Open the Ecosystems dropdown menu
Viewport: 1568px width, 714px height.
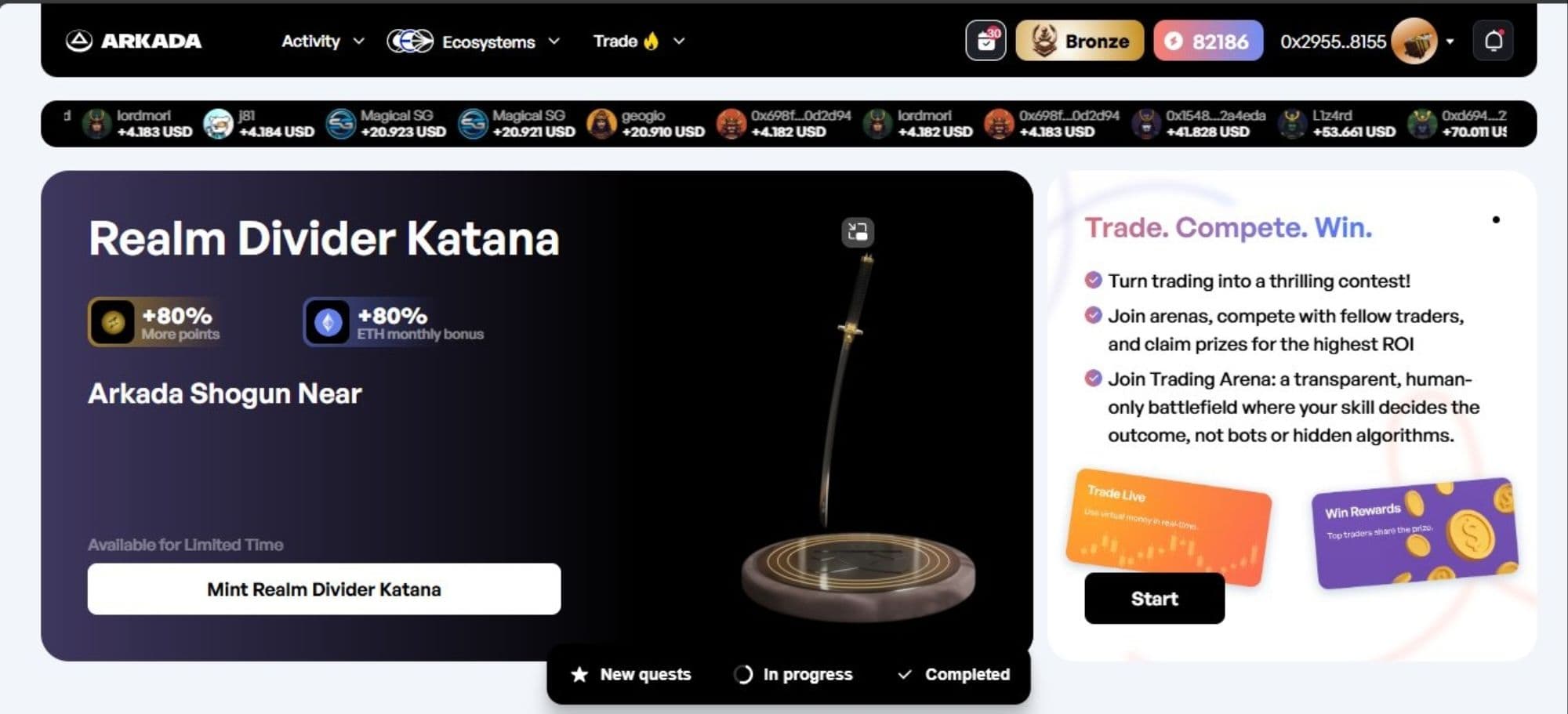point(474,41)
